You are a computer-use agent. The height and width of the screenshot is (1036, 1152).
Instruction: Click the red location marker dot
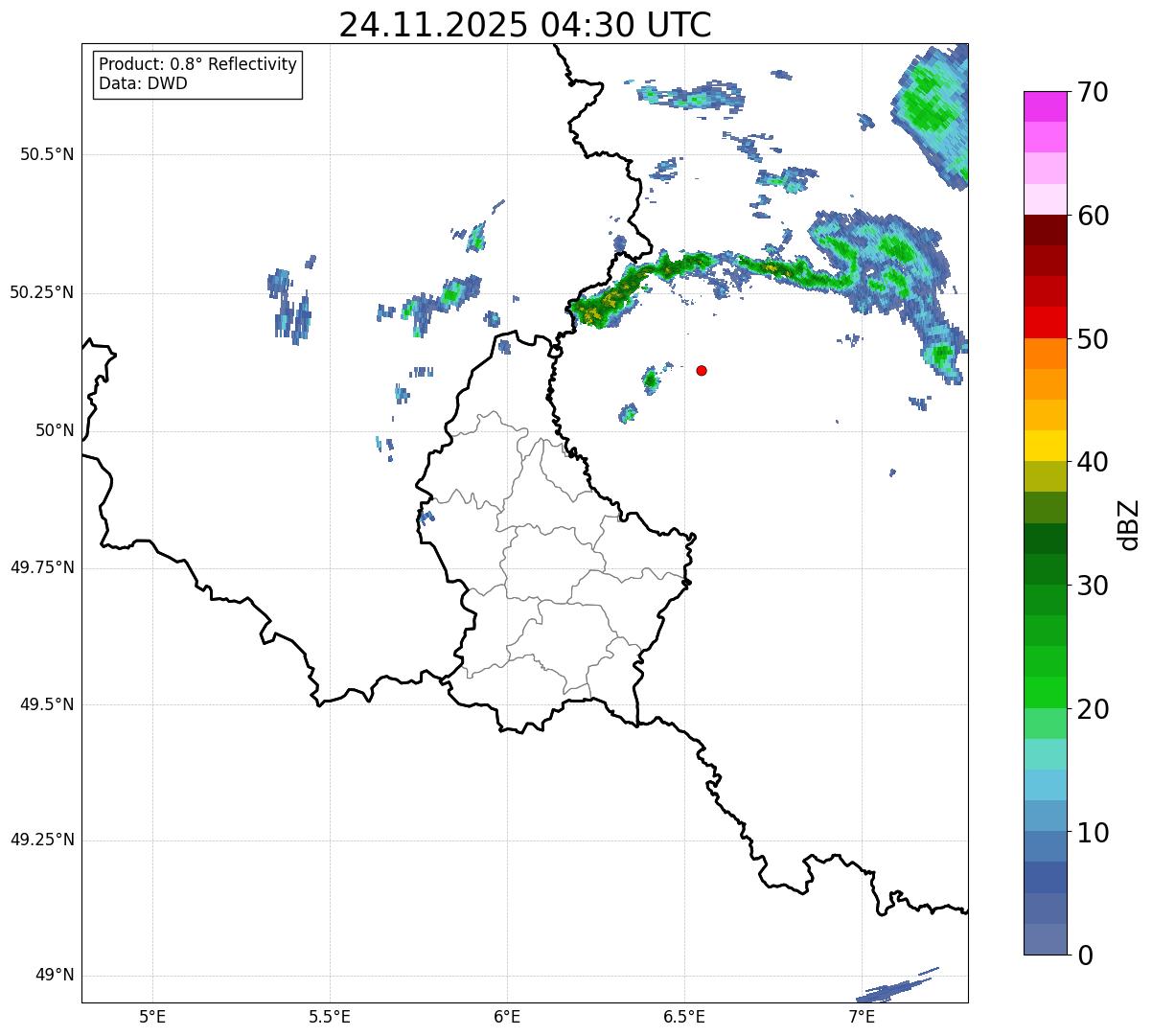(702, 370)
